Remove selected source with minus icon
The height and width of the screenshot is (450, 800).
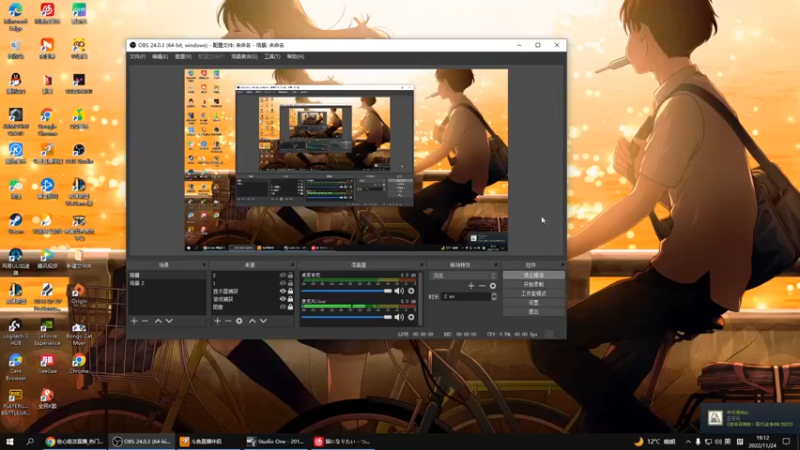(x=228, y=321)
